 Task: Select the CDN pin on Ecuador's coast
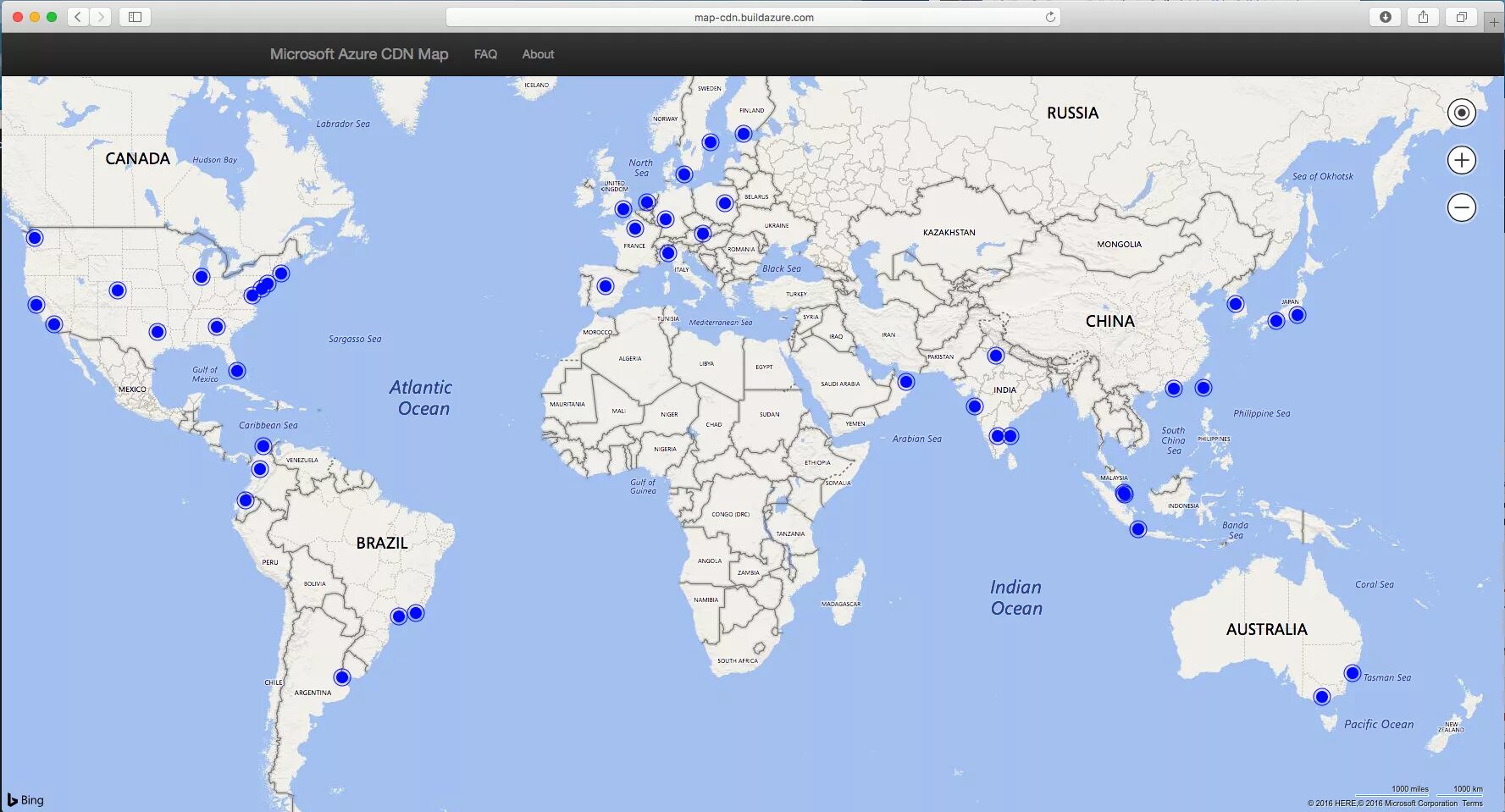pyautogui.click(x=246, y=500)
